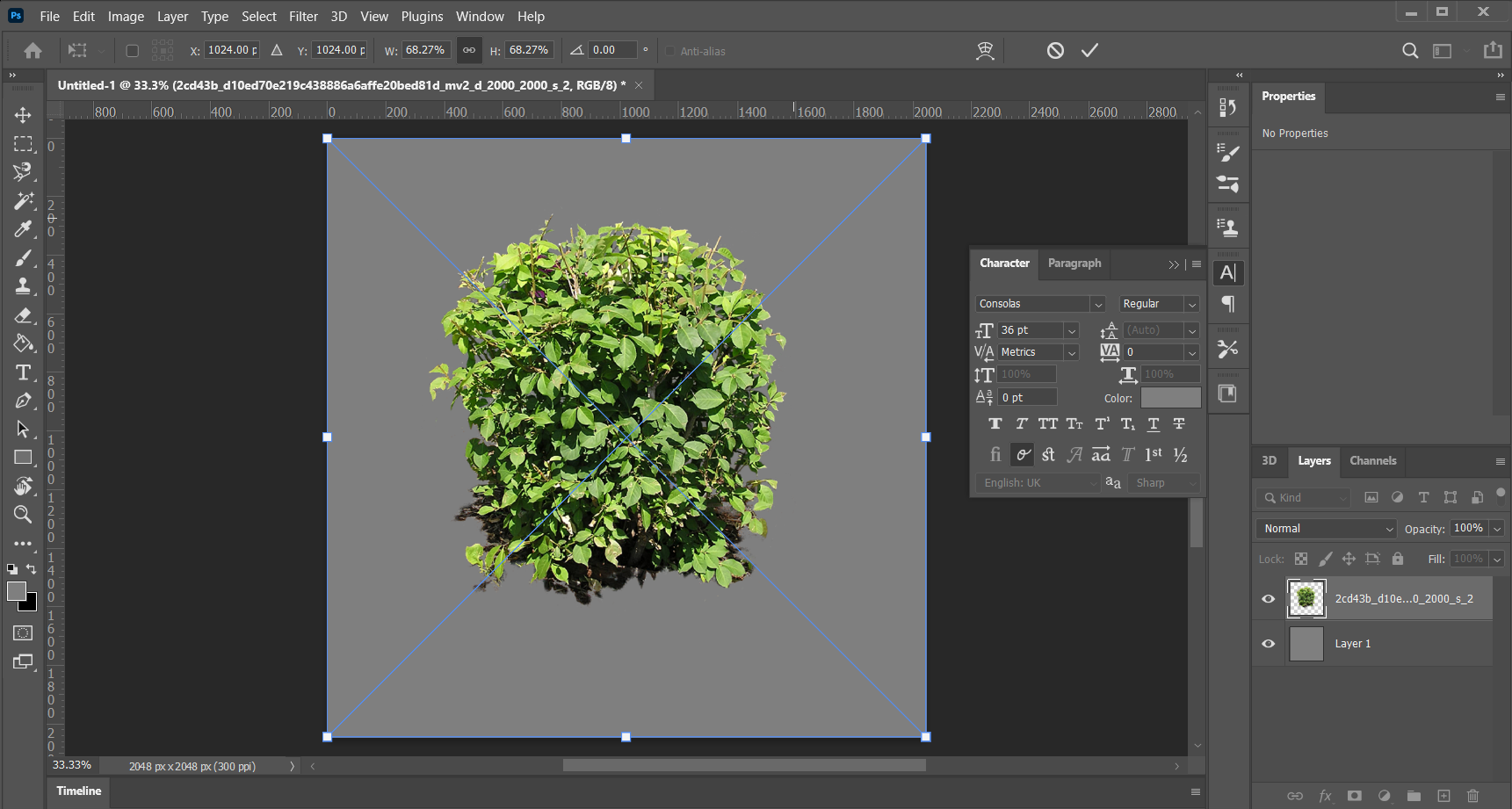Open the Layer menu
The height and width of the screenshot is (809, 1512).
172,16
